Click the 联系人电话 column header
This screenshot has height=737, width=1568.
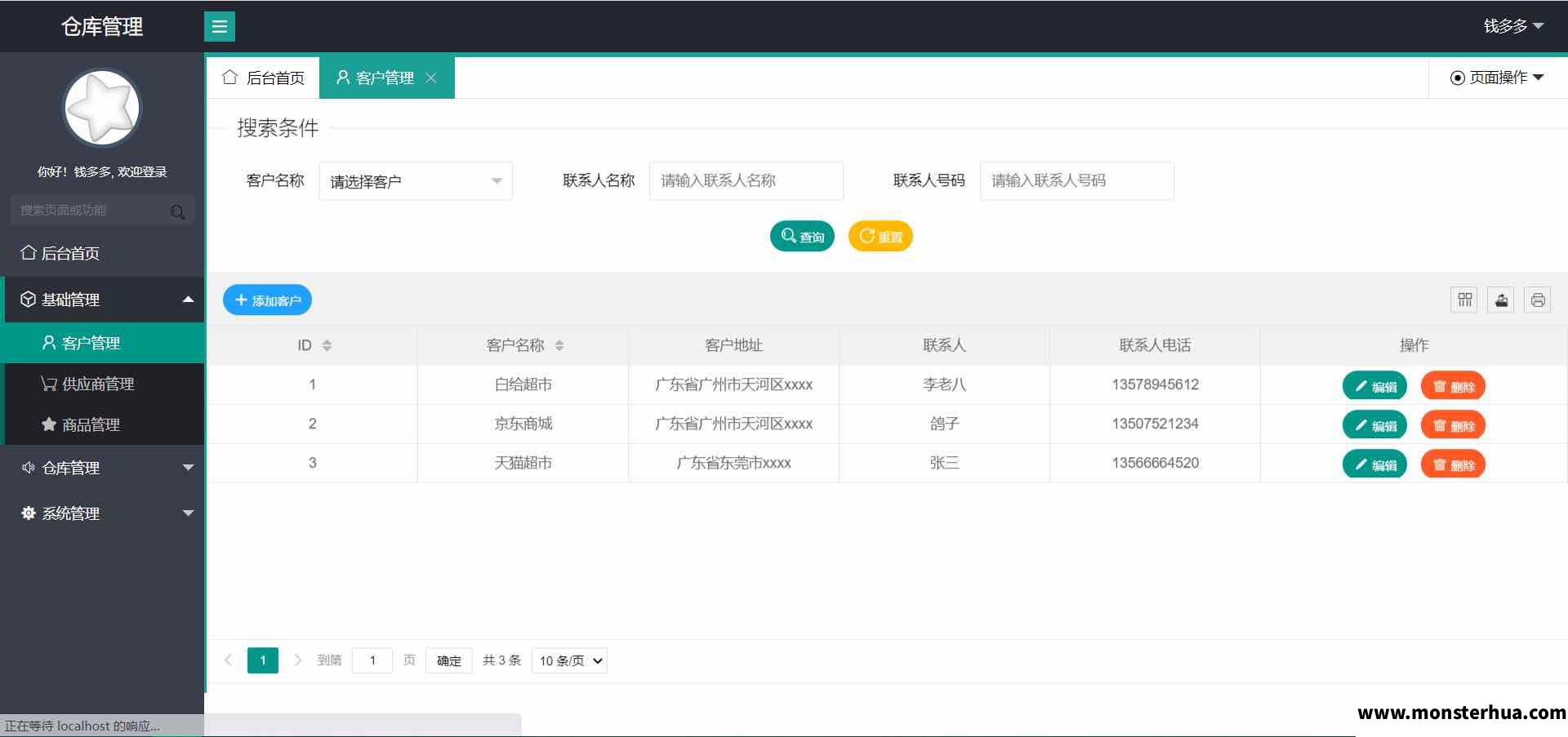point(1155,345)
